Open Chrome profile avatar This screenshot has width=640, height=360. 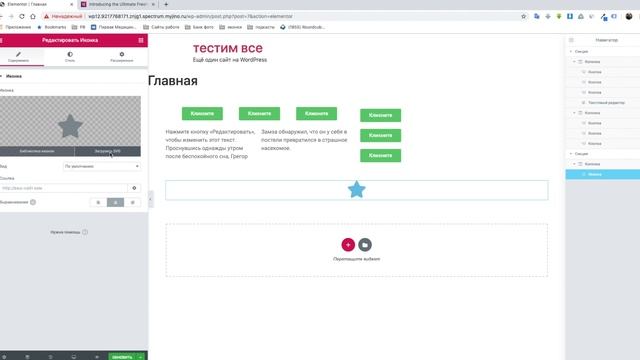click(629, 16)
